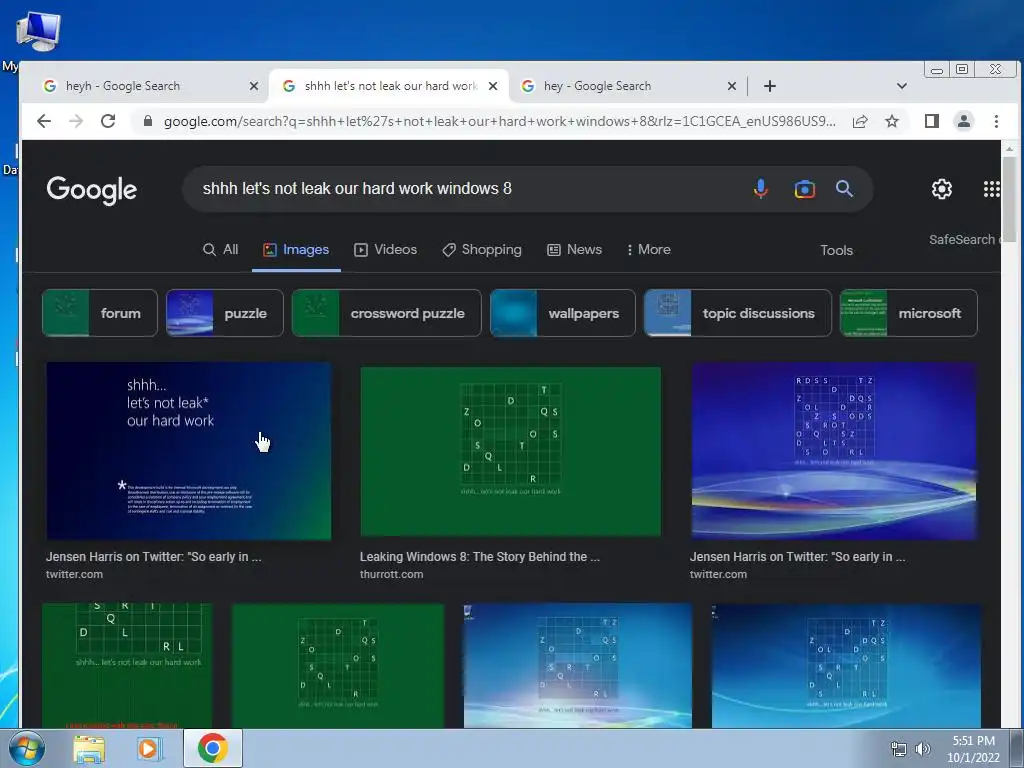The image size is (1024, 768).
Task: Switch to Videos results
Action: tap(385, 249)
